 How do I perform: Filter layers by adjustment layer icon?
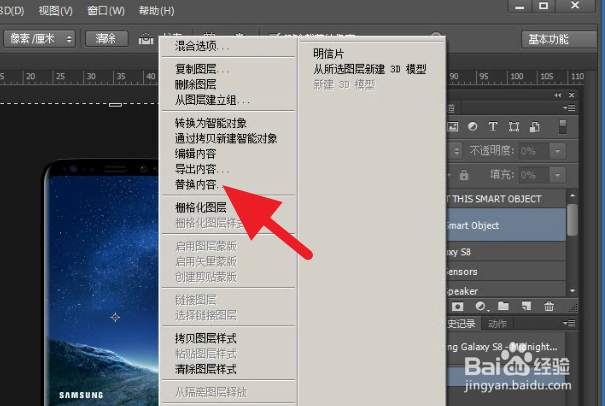click(x=472, y=127)
